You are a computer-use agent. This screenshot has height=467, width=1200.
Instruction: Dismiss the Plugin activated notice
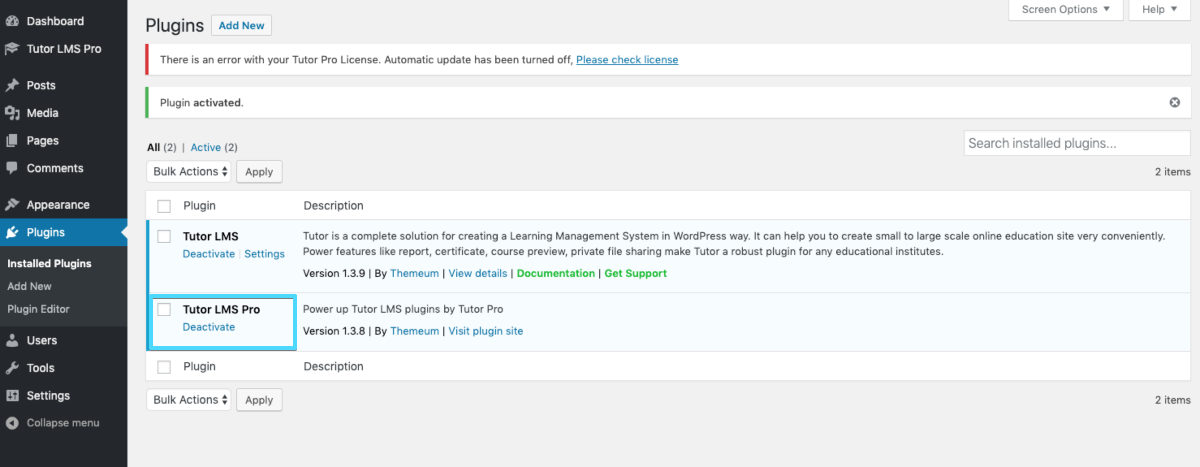tap(1175, 102)
